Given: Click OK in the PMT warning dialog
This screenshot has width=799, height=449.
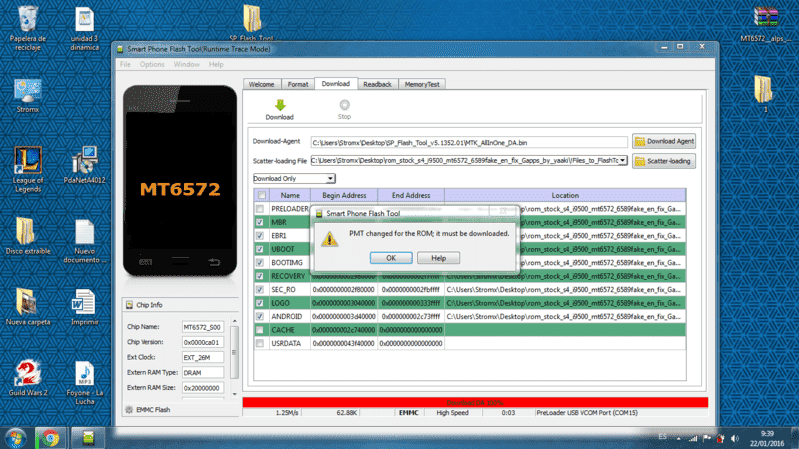Looking at the screenshot, I should click(391, 258).
